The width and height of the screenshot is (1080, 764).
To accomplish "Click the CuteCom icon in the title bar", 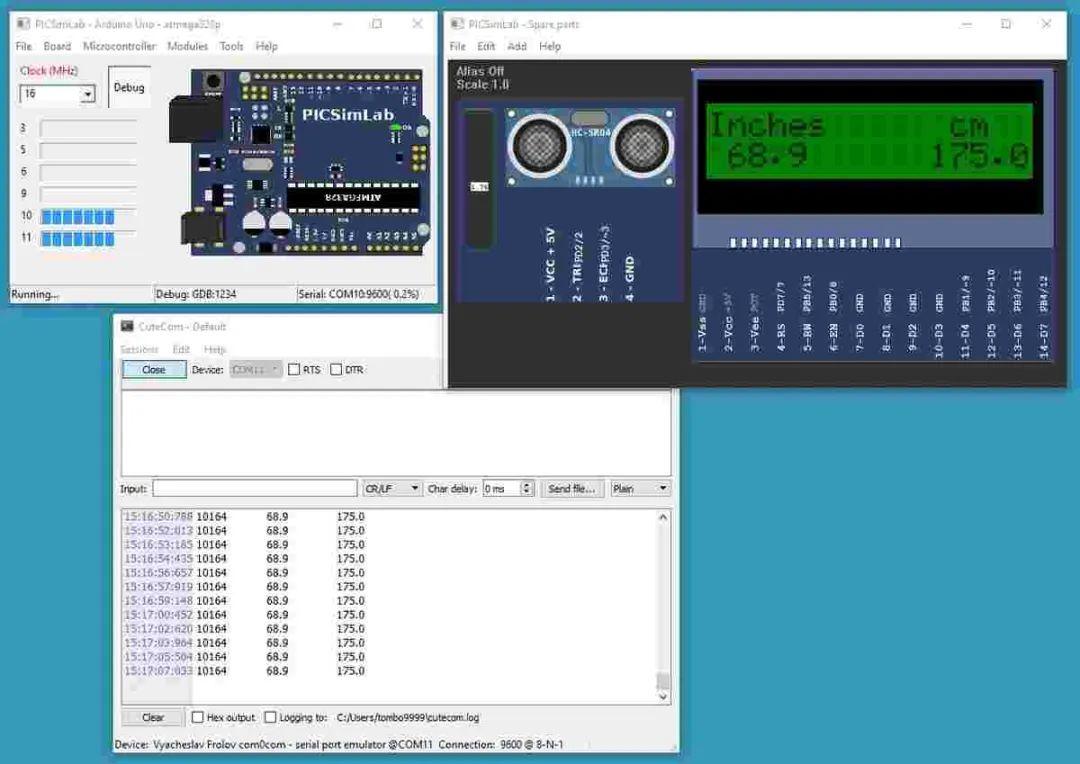I will point(126,326).
